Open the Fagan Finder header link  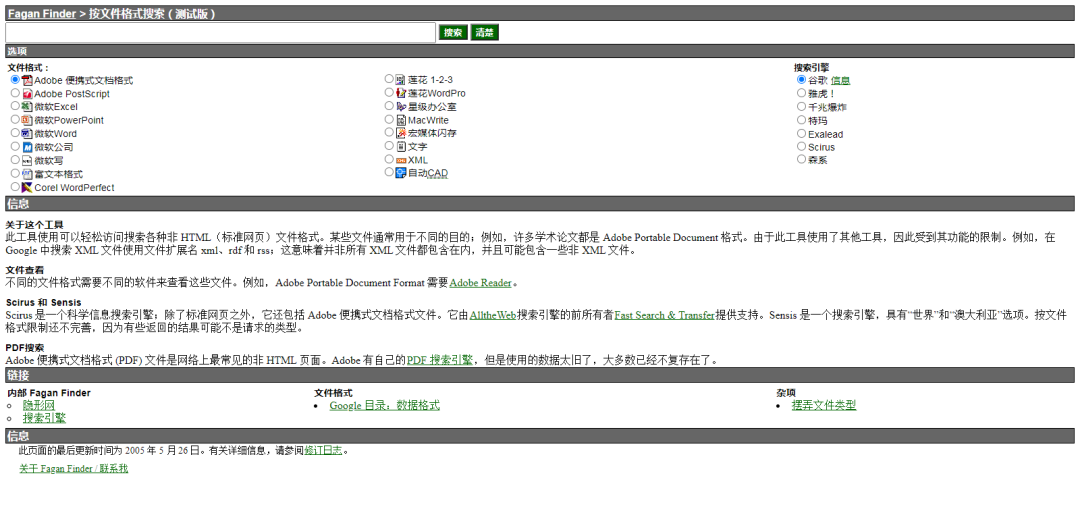[42, 14]
